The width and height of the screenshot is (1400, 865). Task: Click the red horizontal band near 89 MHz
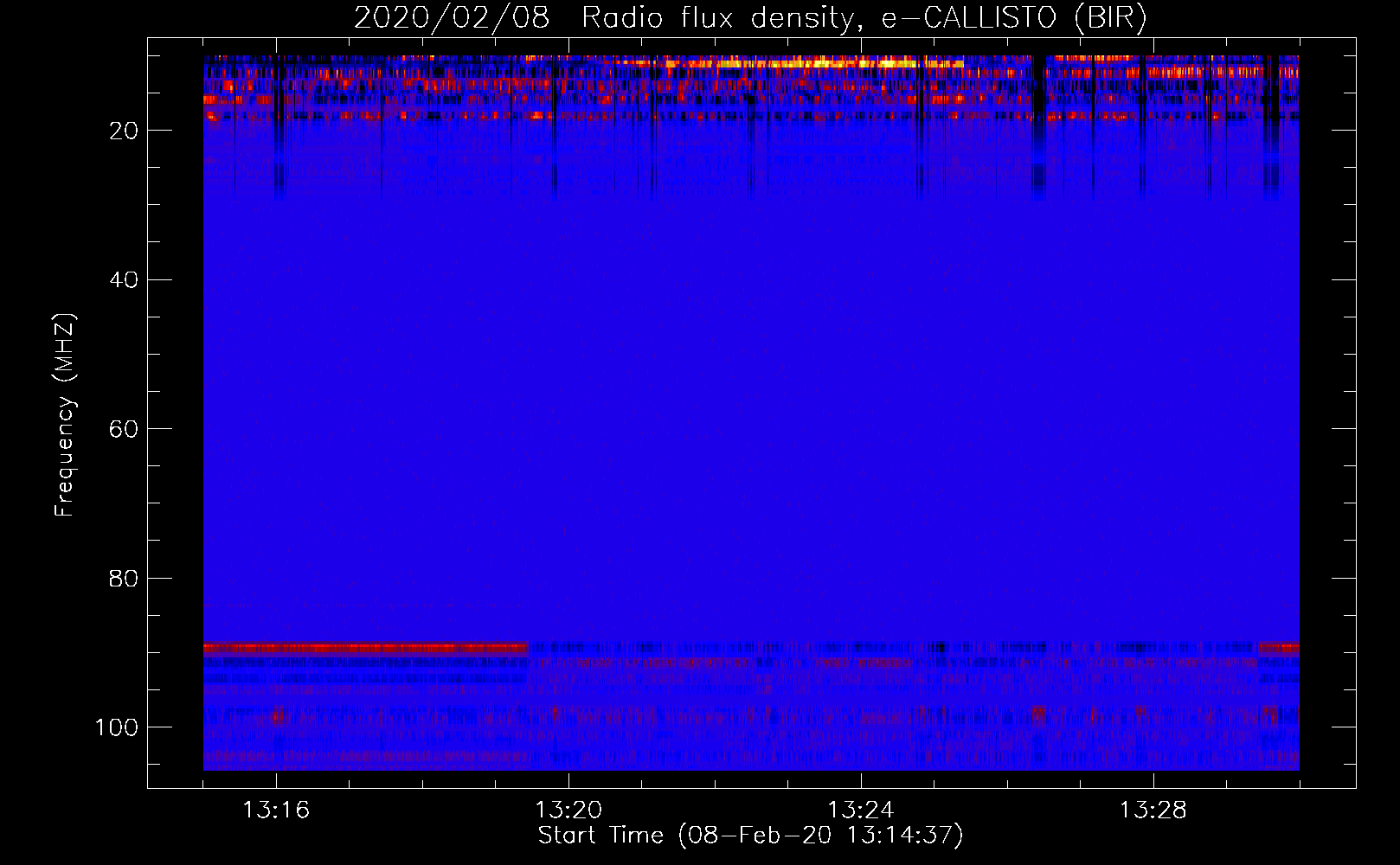pos(365,647)
